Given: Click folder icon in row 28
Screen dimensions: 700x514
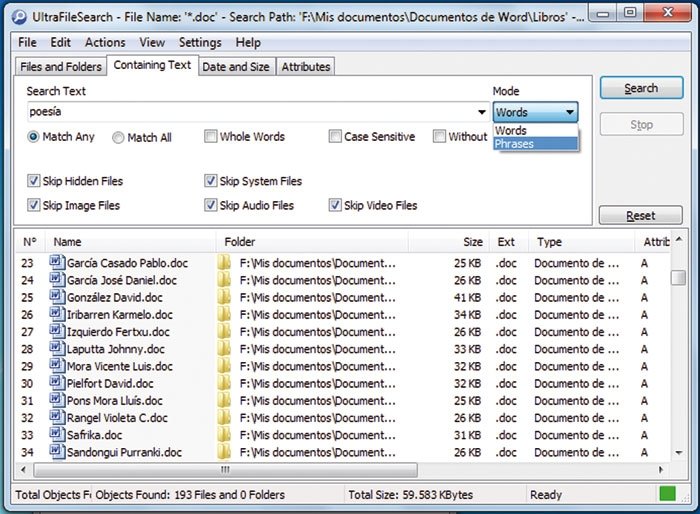Looking at the screenshot, I should point(224,349).
